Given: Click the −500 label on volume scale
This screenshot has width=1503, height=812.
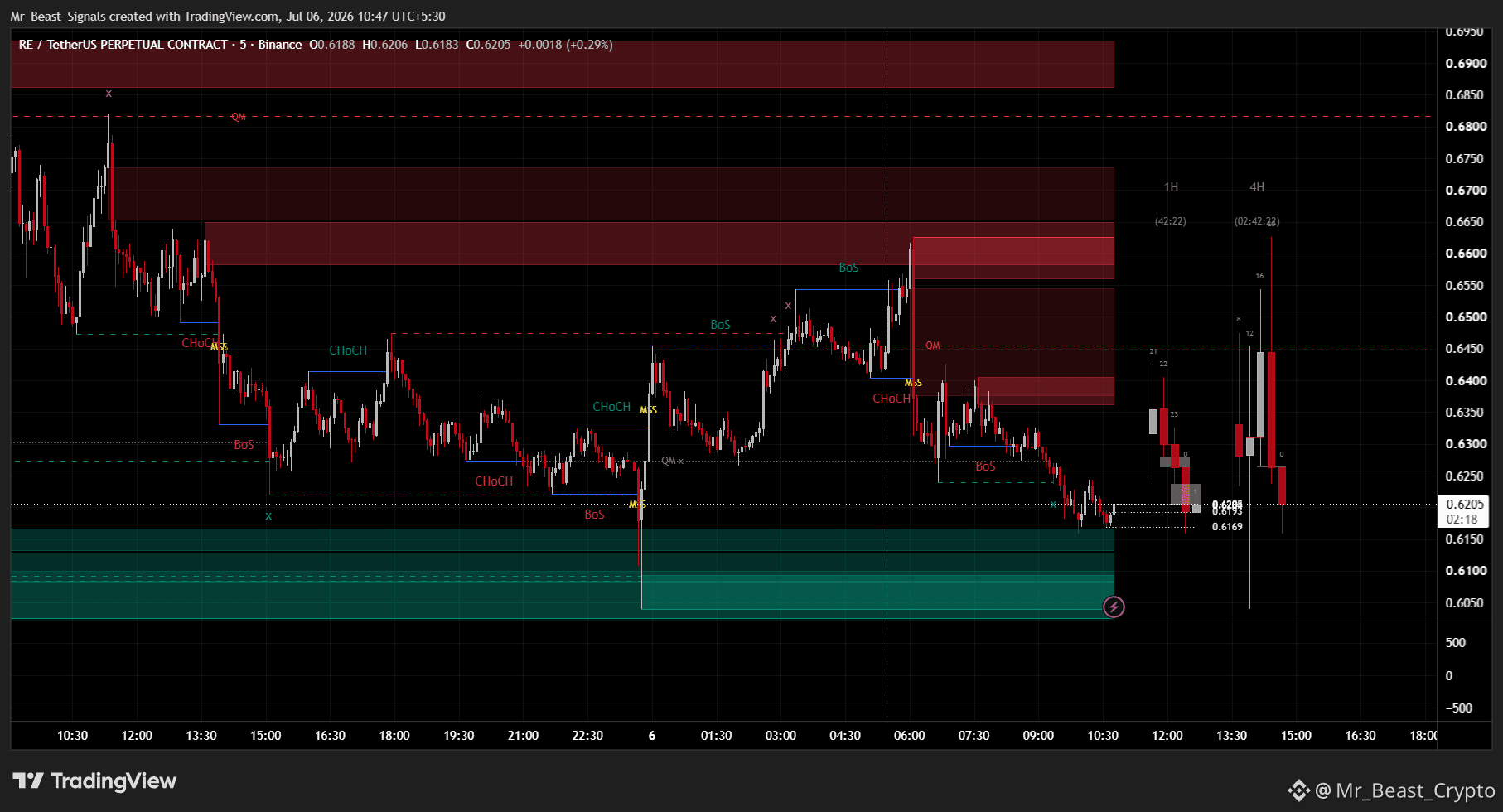Looking at the screenshot, I should pyautogui.click(x=1458, y=708).
